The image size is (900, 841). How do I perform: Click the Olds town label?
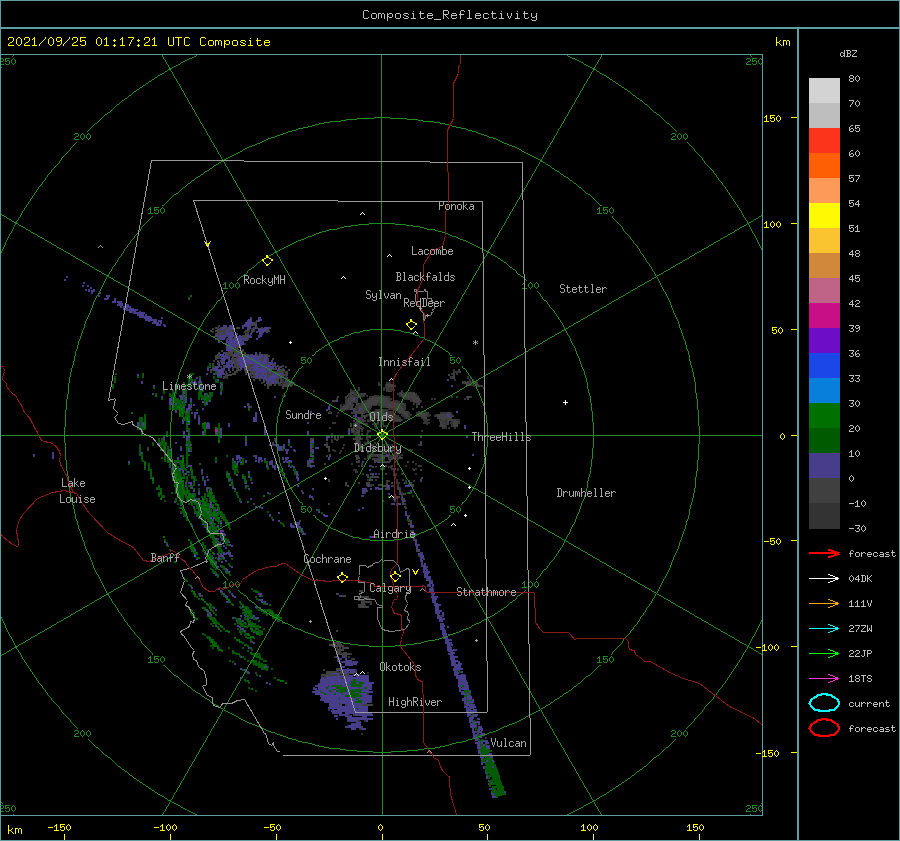pos(381,417)
